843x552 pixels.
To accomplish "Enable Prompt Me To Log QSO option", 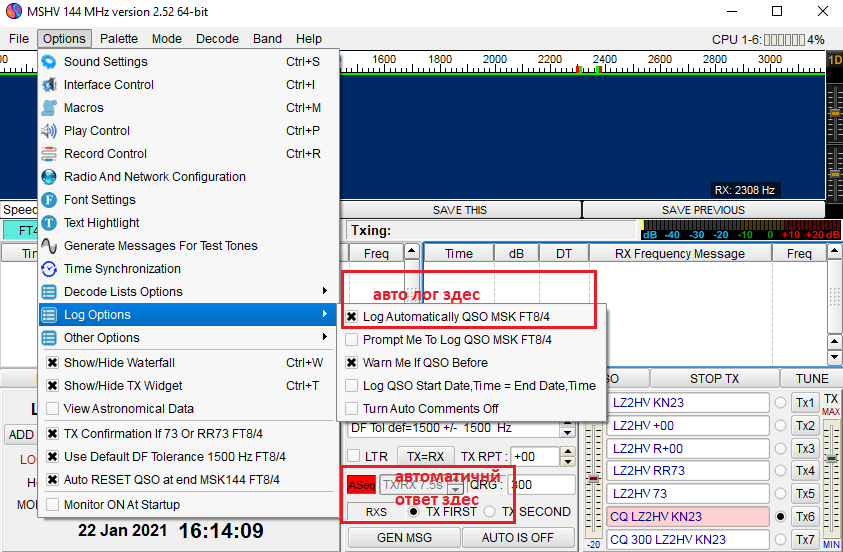I will 352,340.
